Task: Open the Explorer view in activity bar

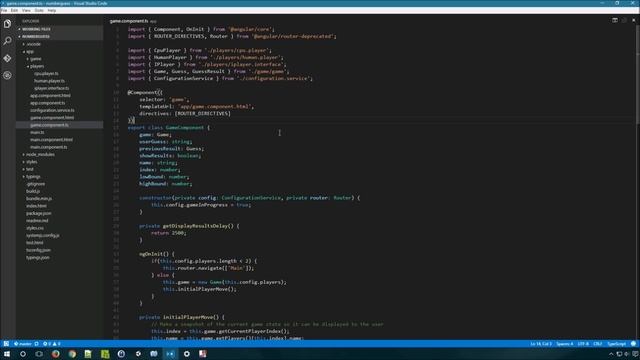Action: [7, 24]
